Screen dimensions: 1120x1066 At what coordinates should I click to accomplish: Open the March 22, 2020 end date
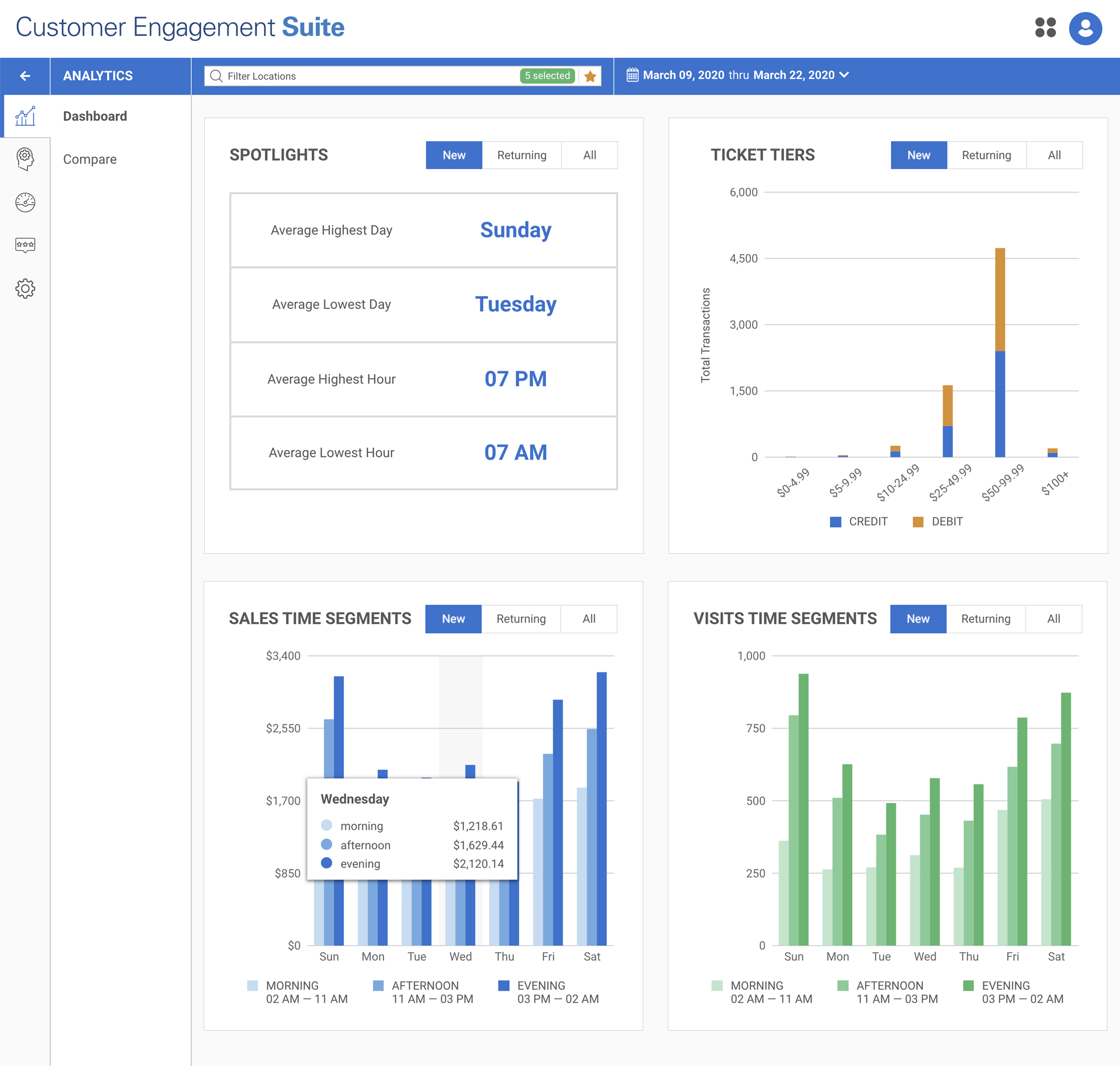point(794,75)
